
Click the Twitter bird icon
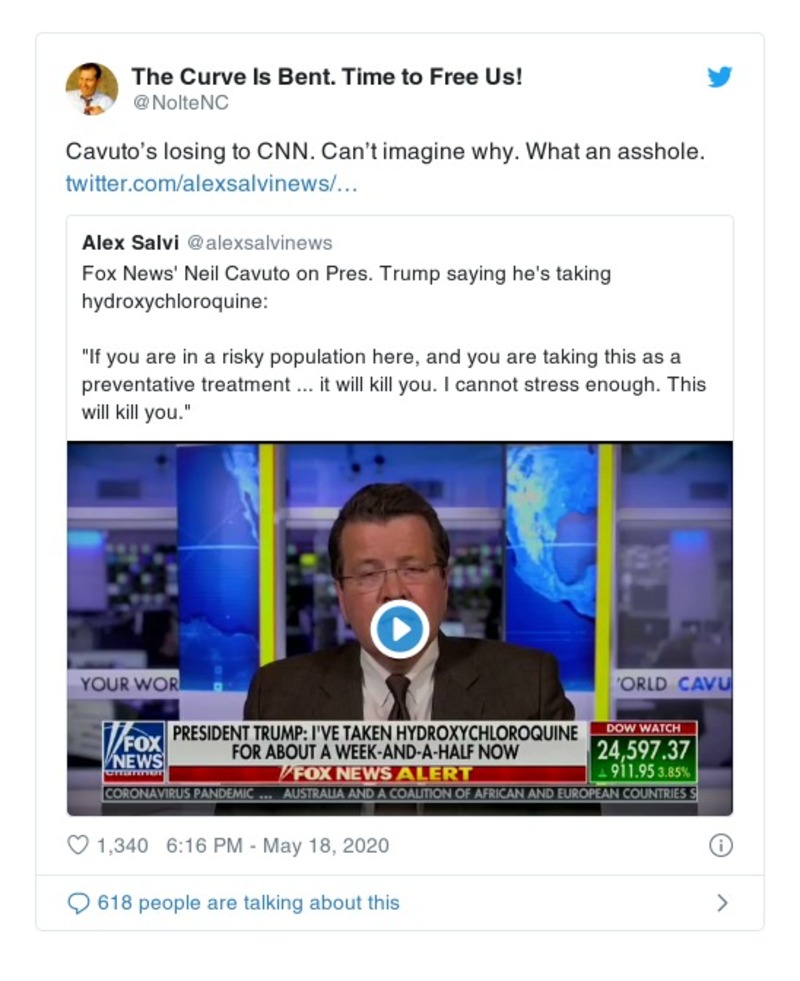[720, 76]
